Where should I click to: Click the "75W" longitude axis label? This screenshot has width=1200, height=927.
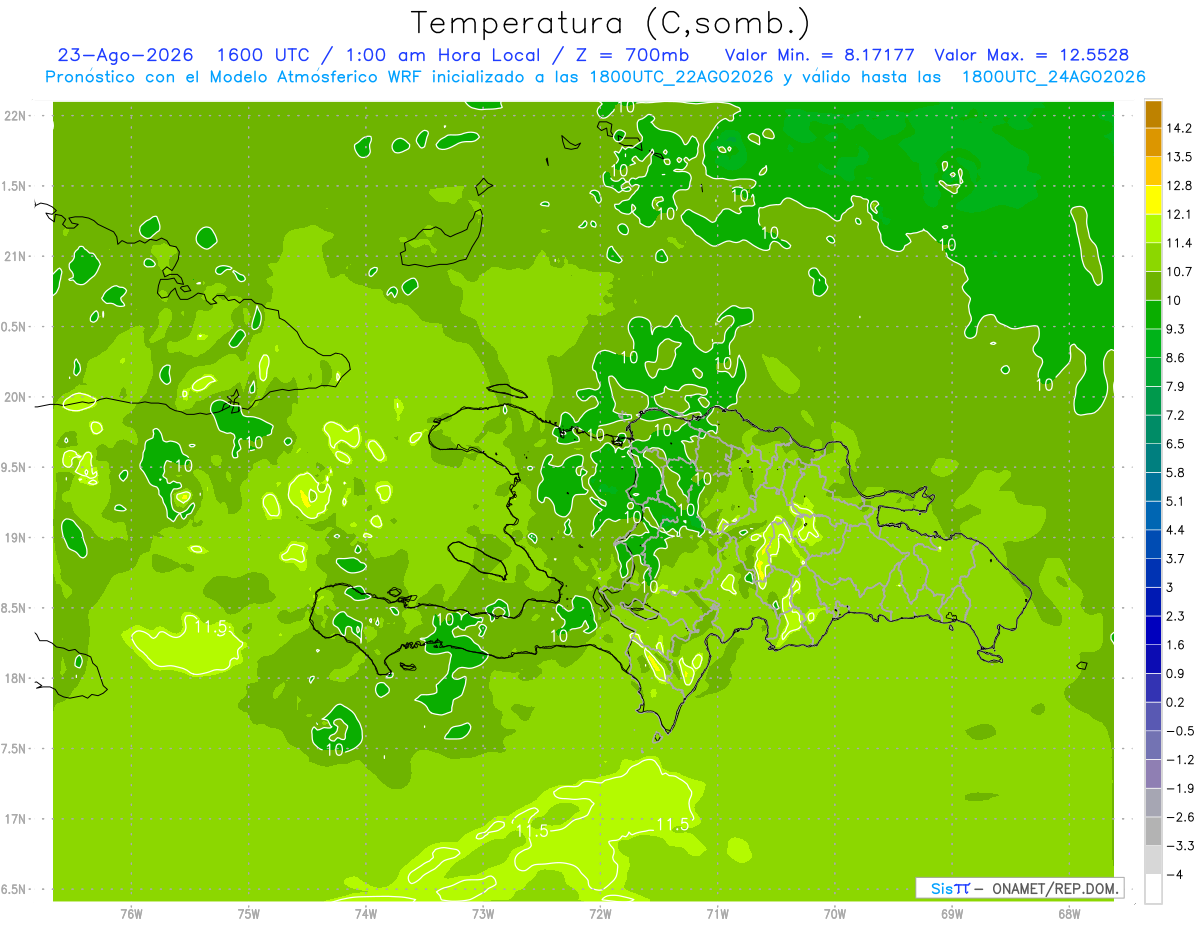249,913
